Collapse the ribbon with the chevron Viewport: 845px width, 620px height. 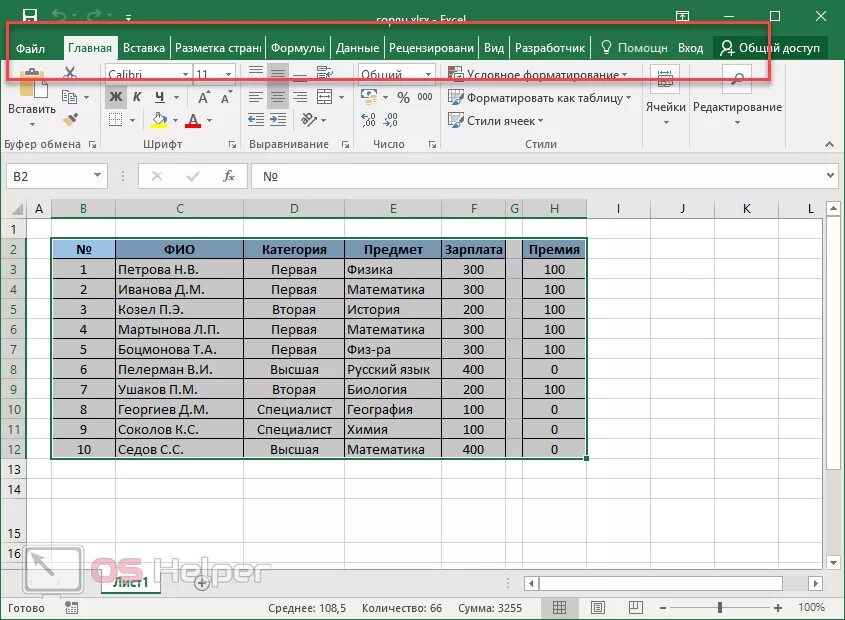pyautogui.click(x=829, y=144)
